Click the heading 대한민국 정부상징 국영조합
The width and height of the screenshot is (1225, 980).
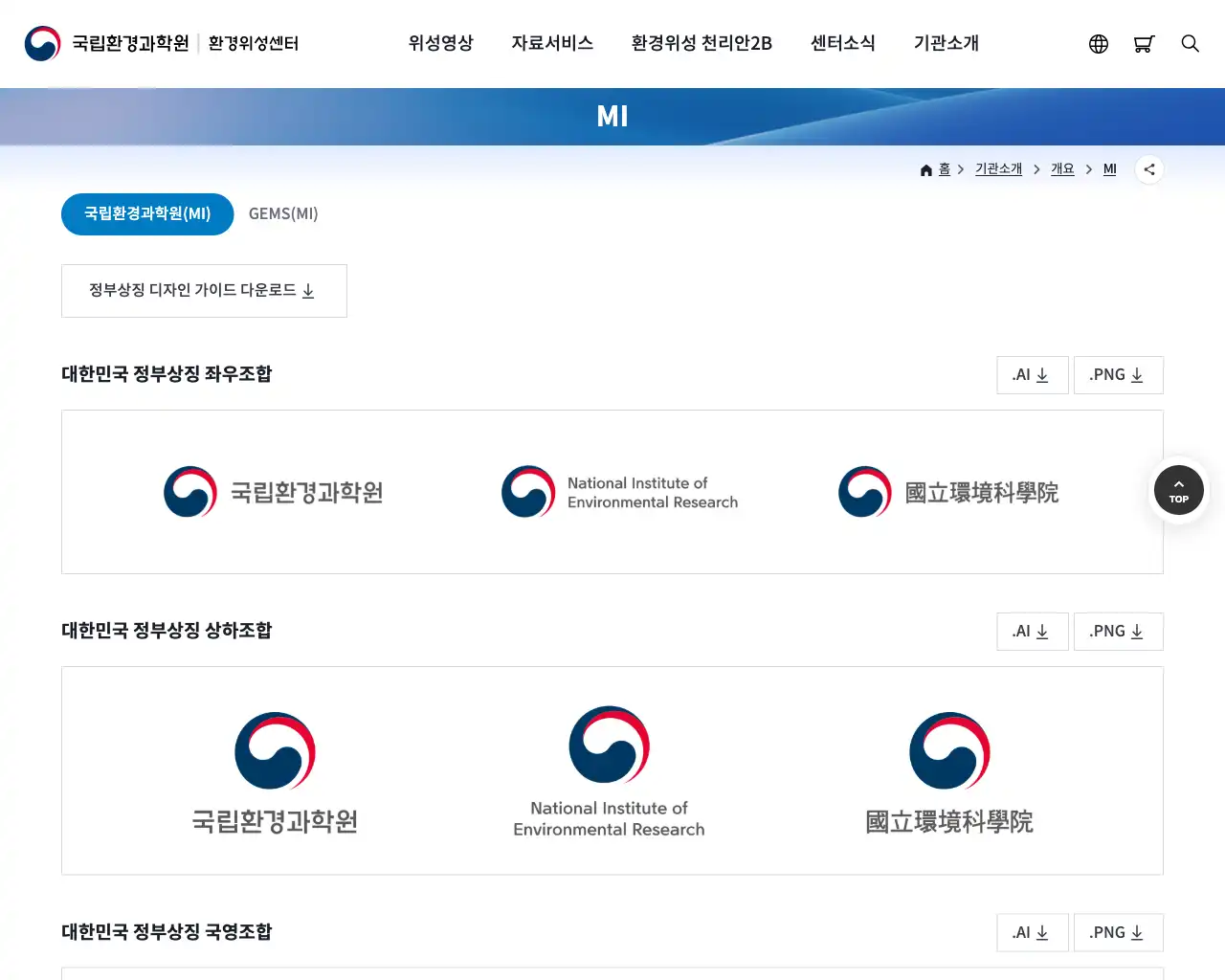pos(167,932)
